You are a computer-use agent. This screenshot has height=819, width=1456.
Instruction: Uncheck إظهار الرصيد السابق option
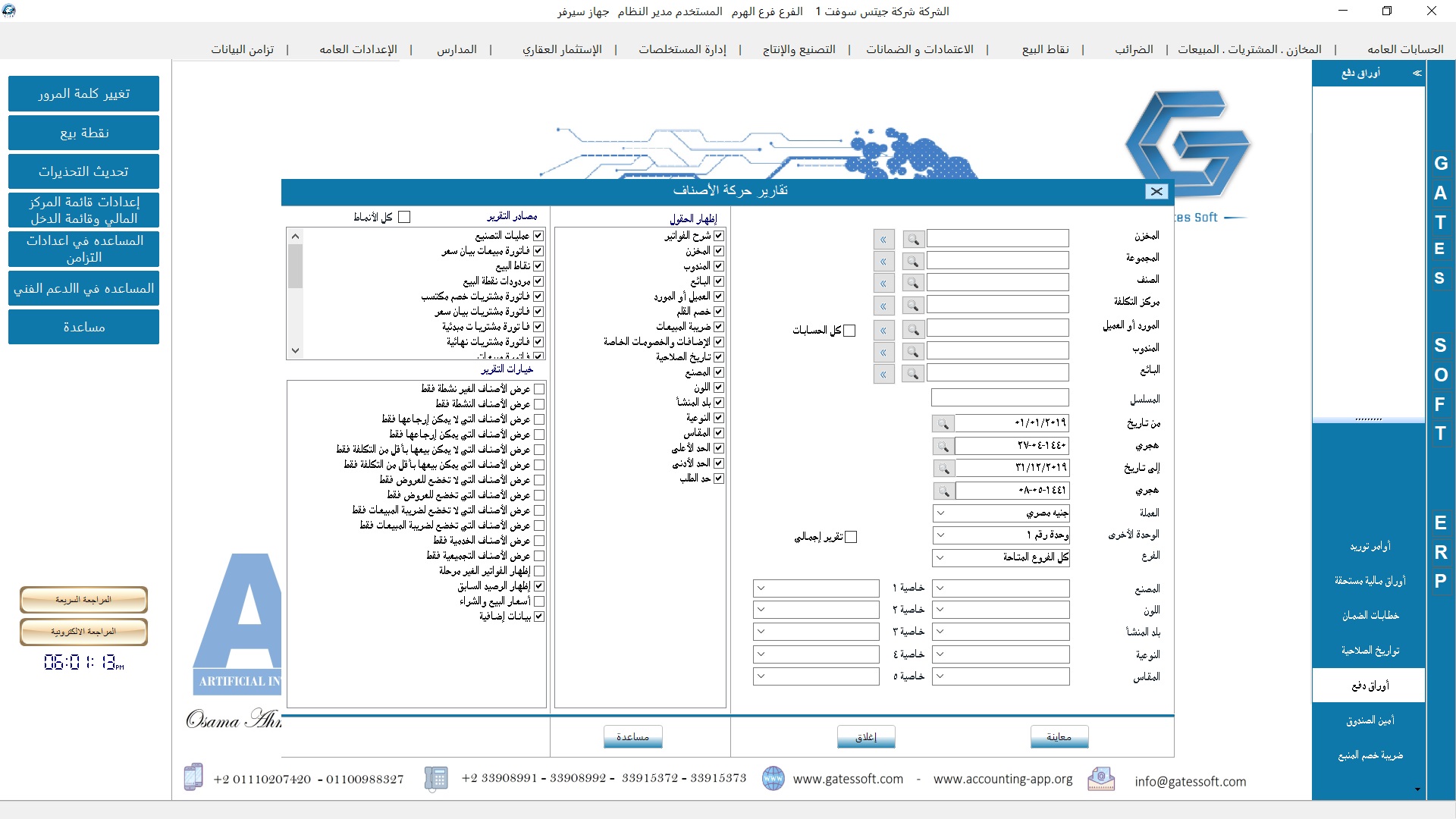click(539, 586)
